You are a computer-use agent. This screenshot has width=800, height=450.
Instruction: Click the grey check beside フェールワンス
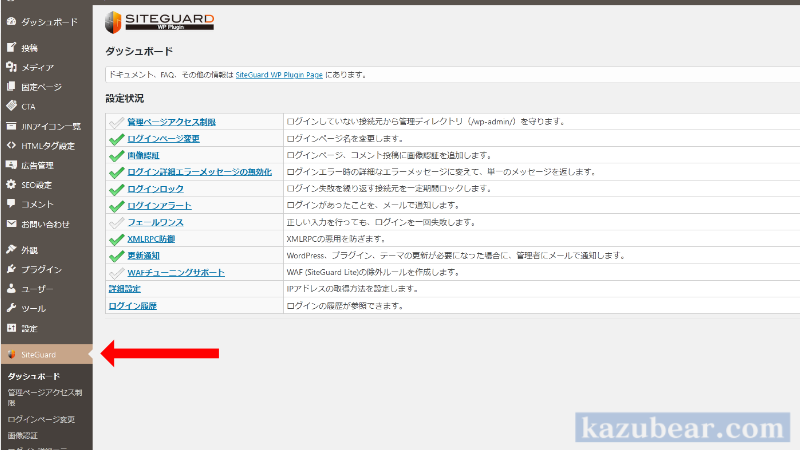pyautogui.click(x=117, y=222)
